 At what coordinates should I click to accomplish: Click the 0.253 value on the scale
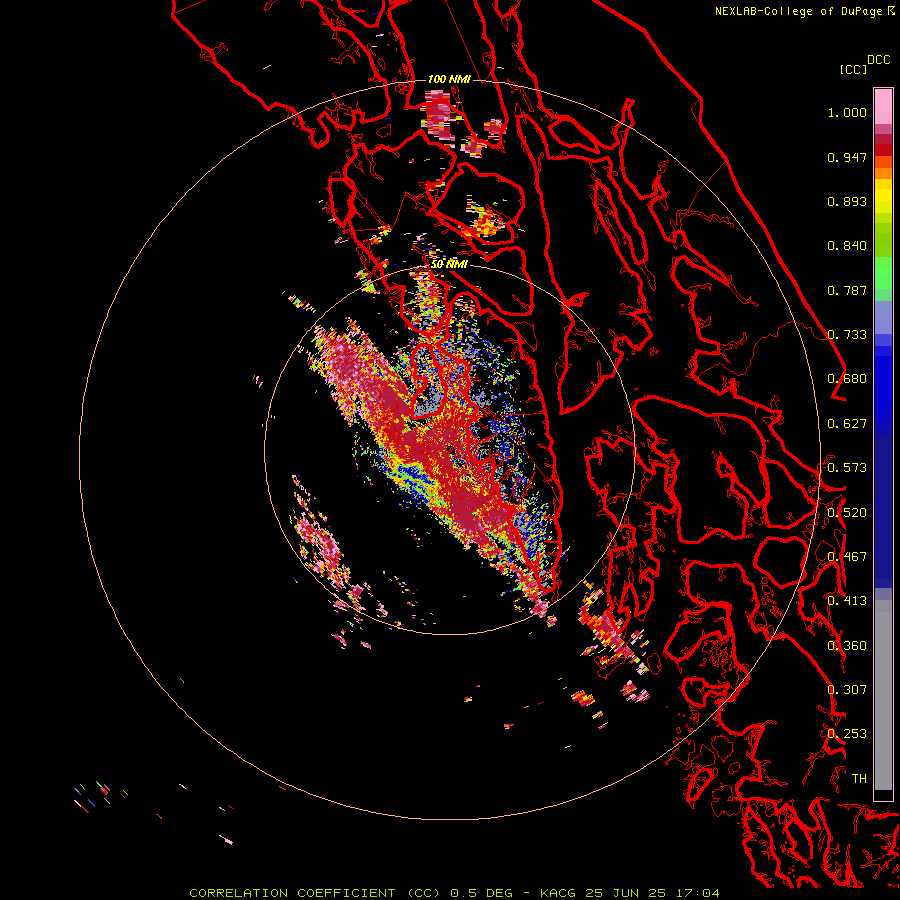coord(847,734)
